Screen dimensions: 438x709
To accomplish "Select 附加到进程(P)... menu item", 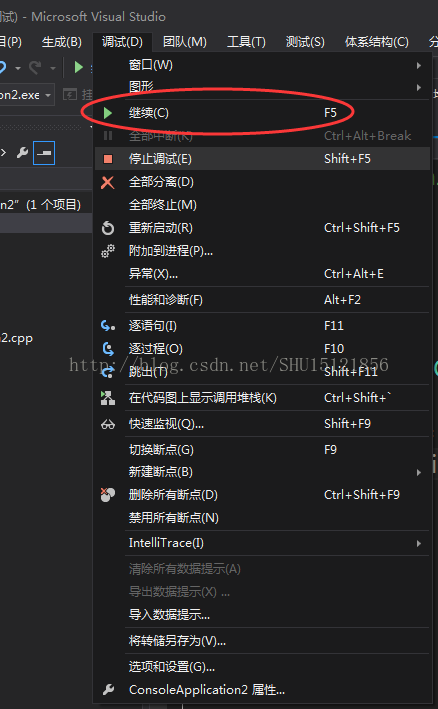I will (261, 251).
